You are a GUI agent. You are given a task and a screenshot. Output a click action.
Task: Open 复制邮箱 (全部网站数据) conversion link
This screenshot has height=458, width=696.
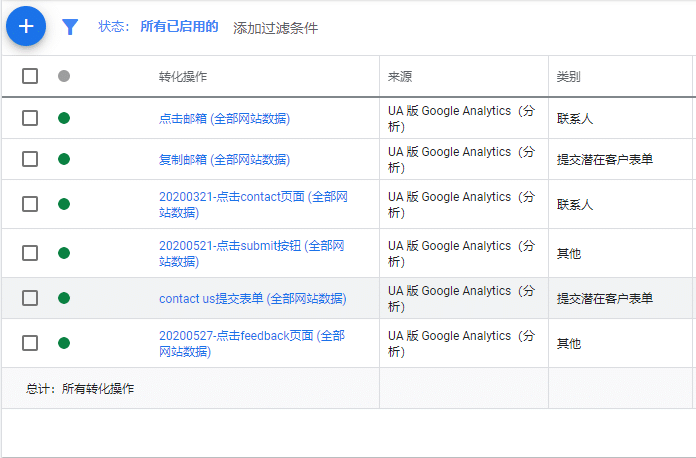tap(224, 159)
